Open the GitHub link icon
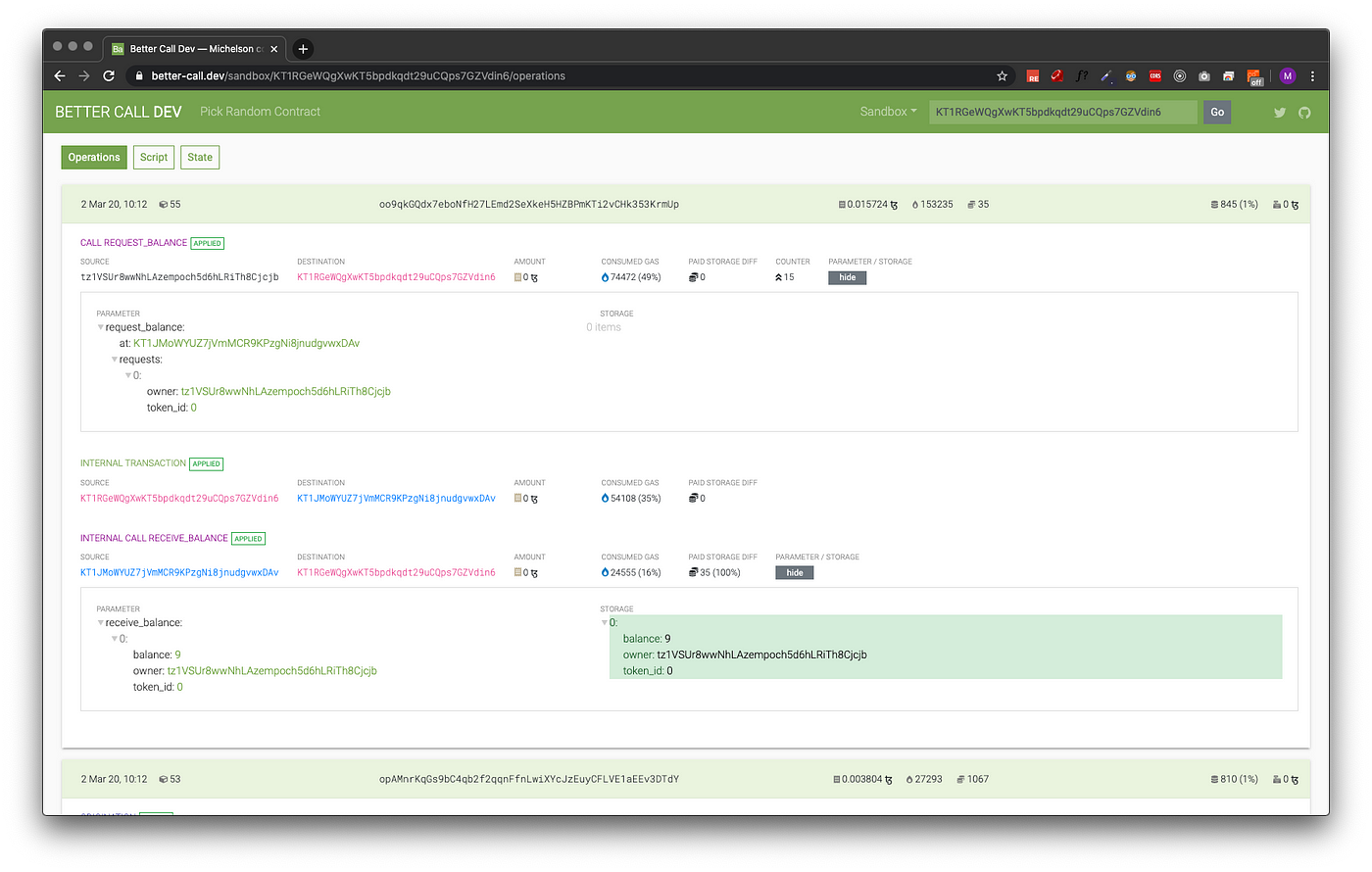Screen dimensions: 1372x872 pos(1304,113)
